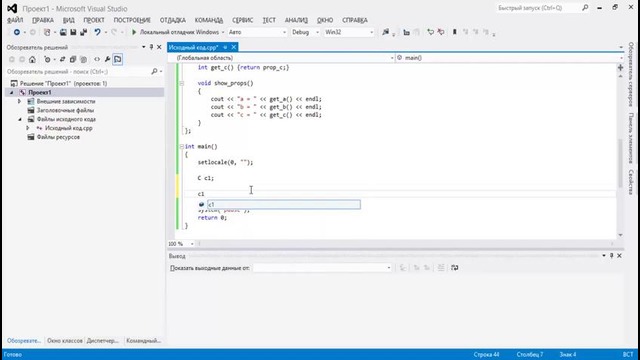The image size is (640, 360).
Task: Click Solution Explorer Home icon
Action: 32,60
